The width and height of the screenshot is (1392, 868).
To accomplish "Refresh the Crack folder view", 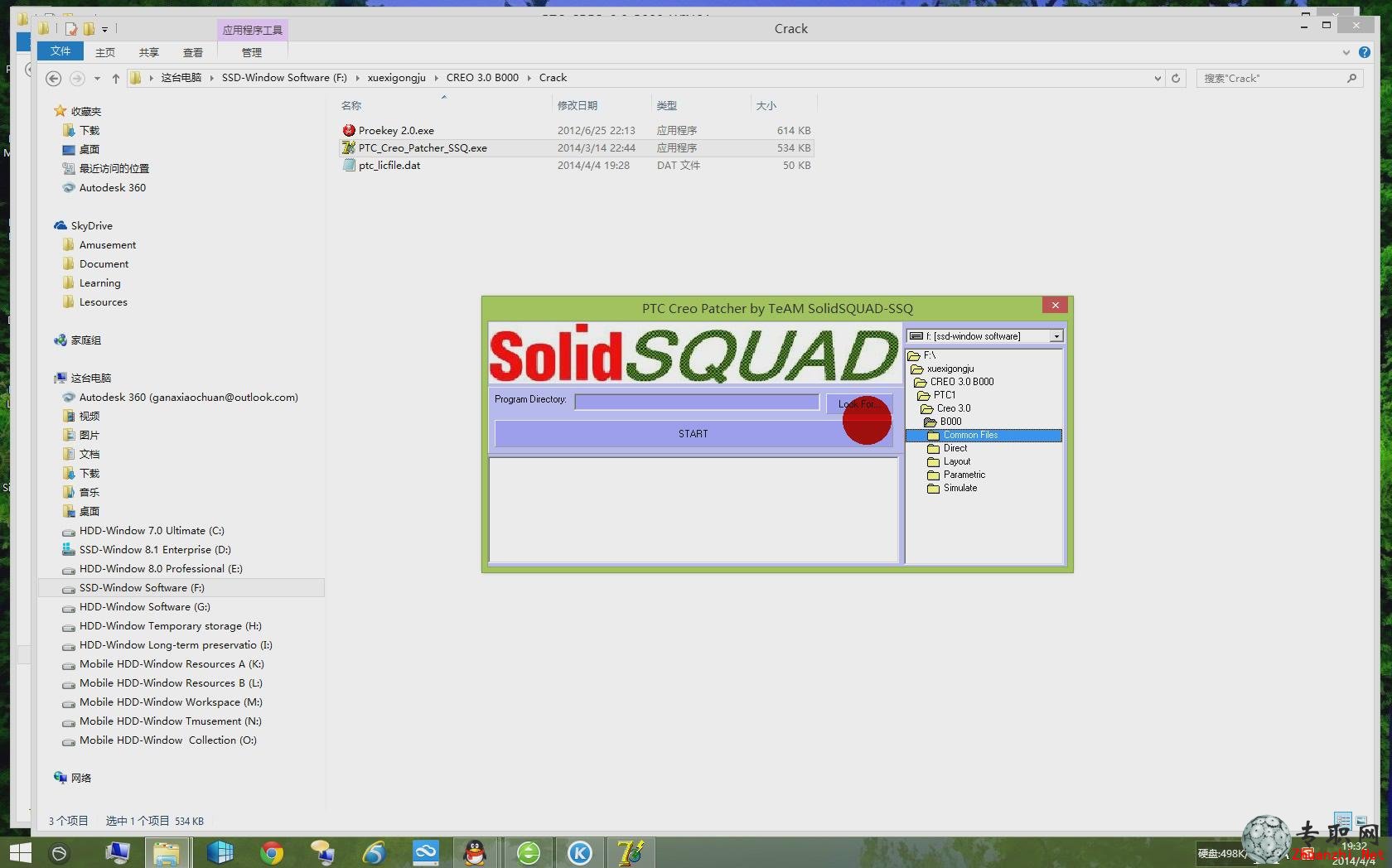I will [1175, 78].
